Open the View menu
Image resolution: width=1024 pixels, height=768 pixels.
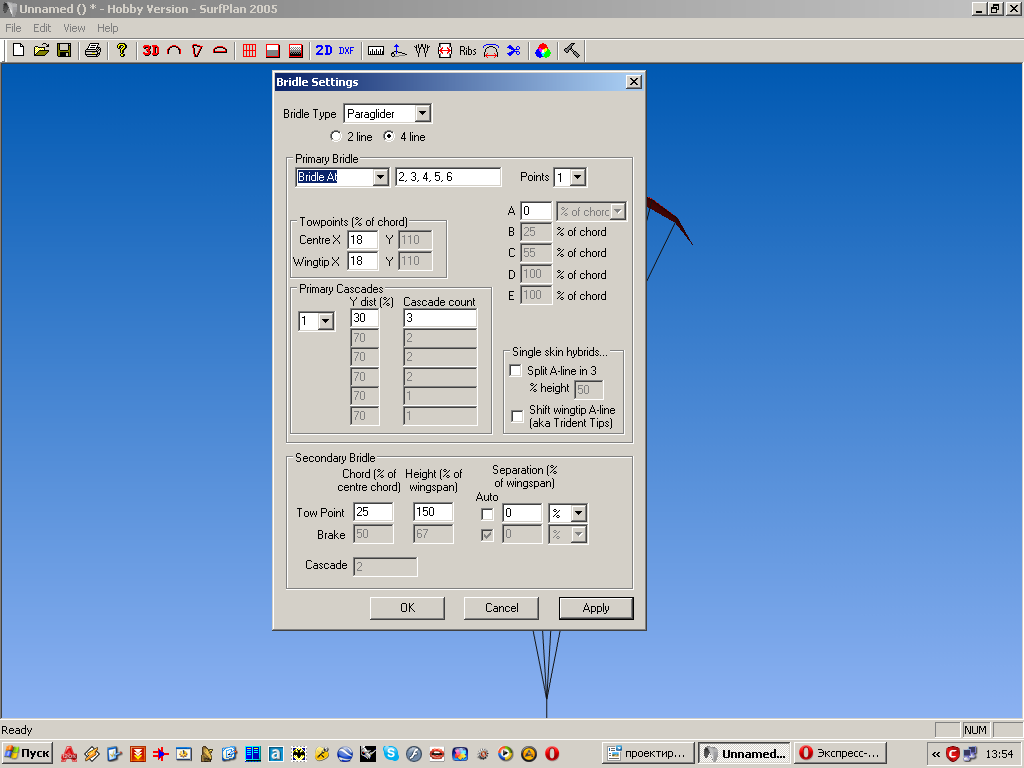click(x=74, y=28)
